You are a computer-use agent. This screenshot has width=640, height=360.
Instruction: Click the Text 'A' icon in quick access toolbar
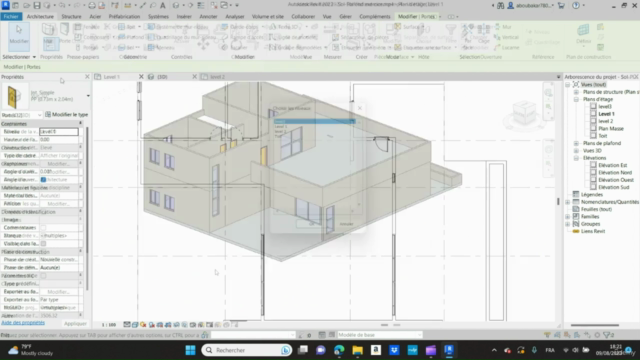(162, 5)
